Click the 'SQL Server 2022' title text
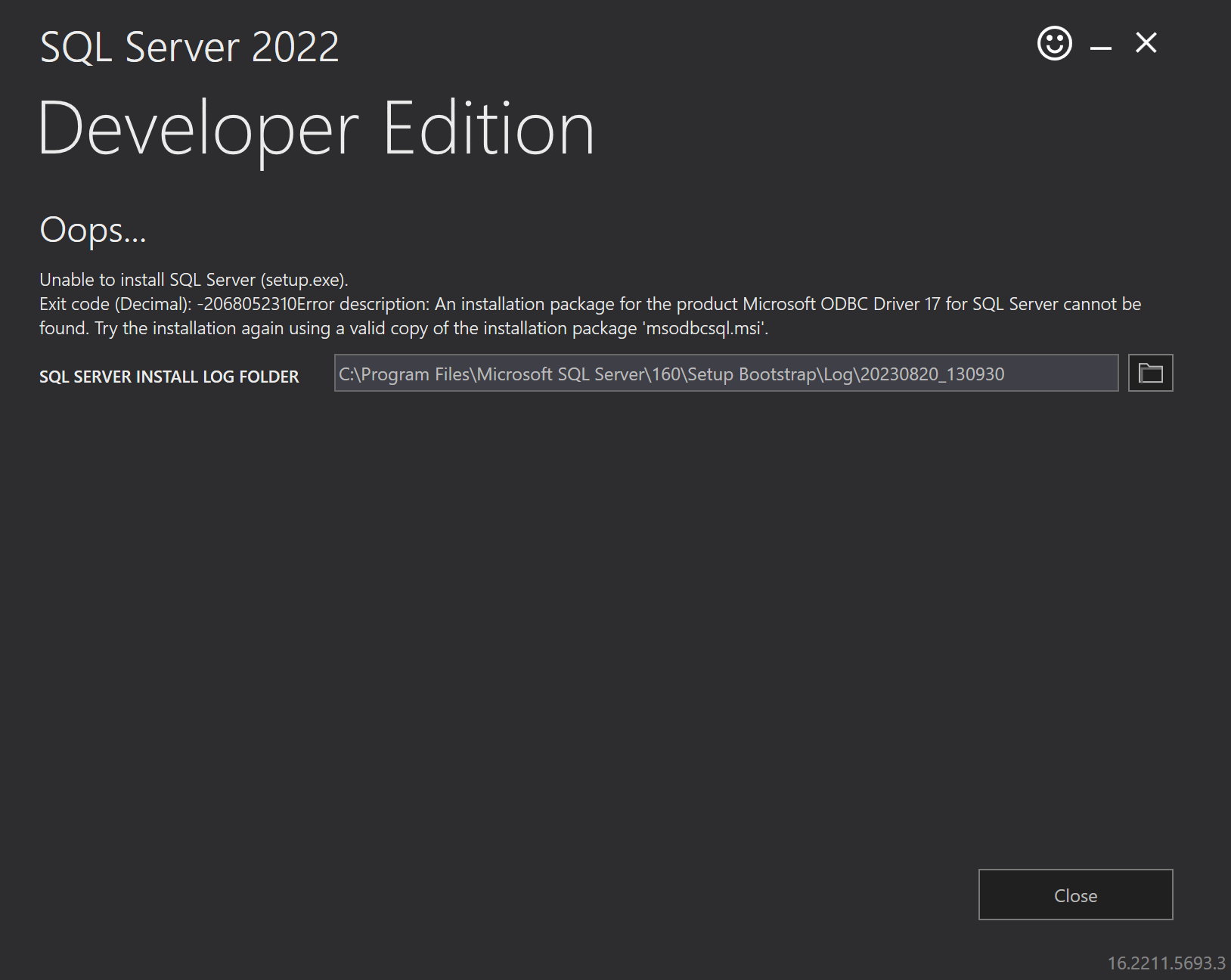 coord(189,47)
